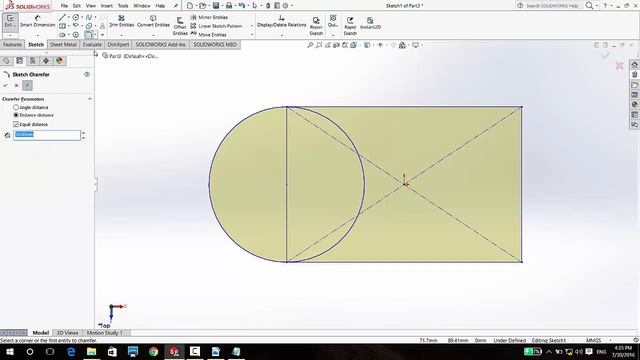Click confirmation corner red X in viewport
The width and height of the screenshot is (640, 360).
tap(620, 65)
